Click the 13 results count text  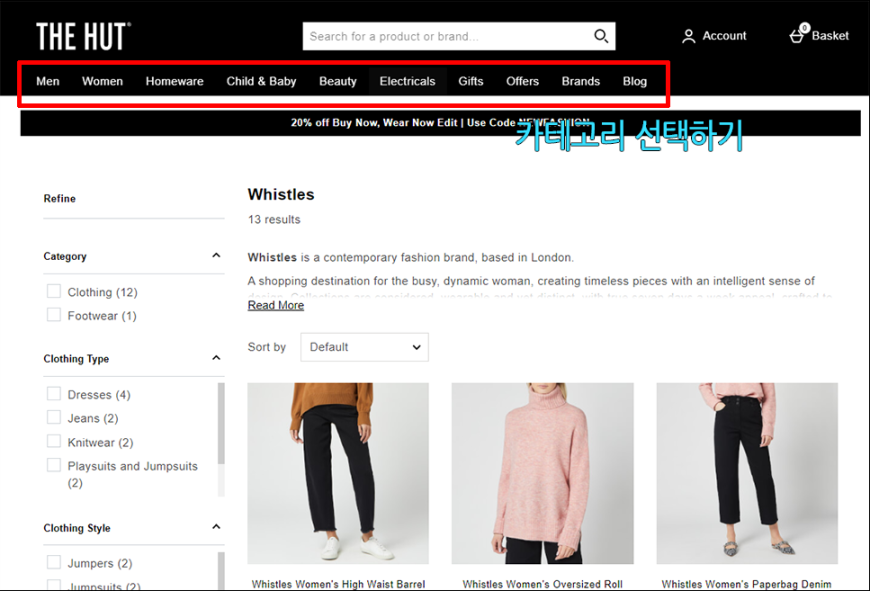point(274,220)
